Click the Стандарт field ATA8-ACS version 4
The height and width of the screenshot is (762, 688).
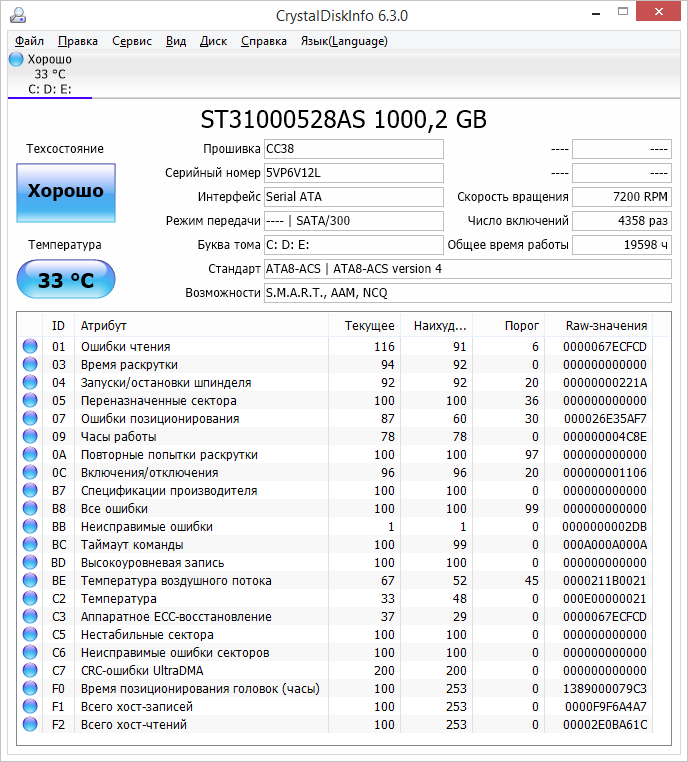(x=468, y=269)
